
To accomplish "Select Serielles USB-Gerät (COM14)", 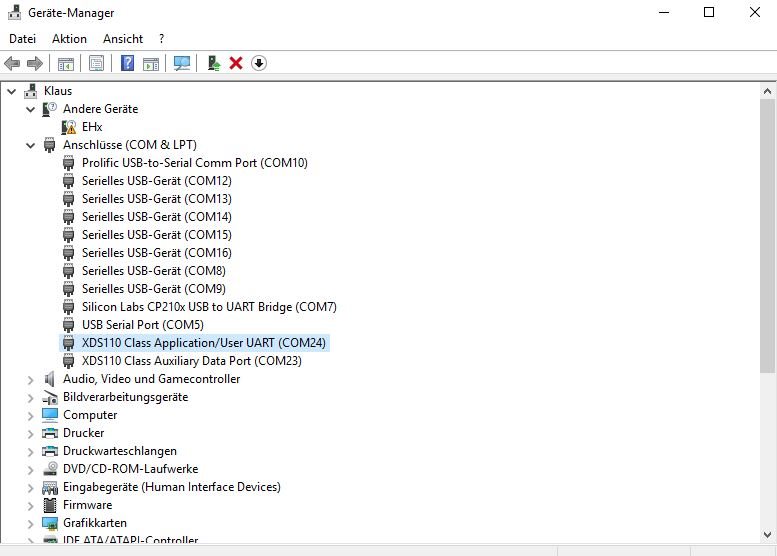I will coord(157,217).
